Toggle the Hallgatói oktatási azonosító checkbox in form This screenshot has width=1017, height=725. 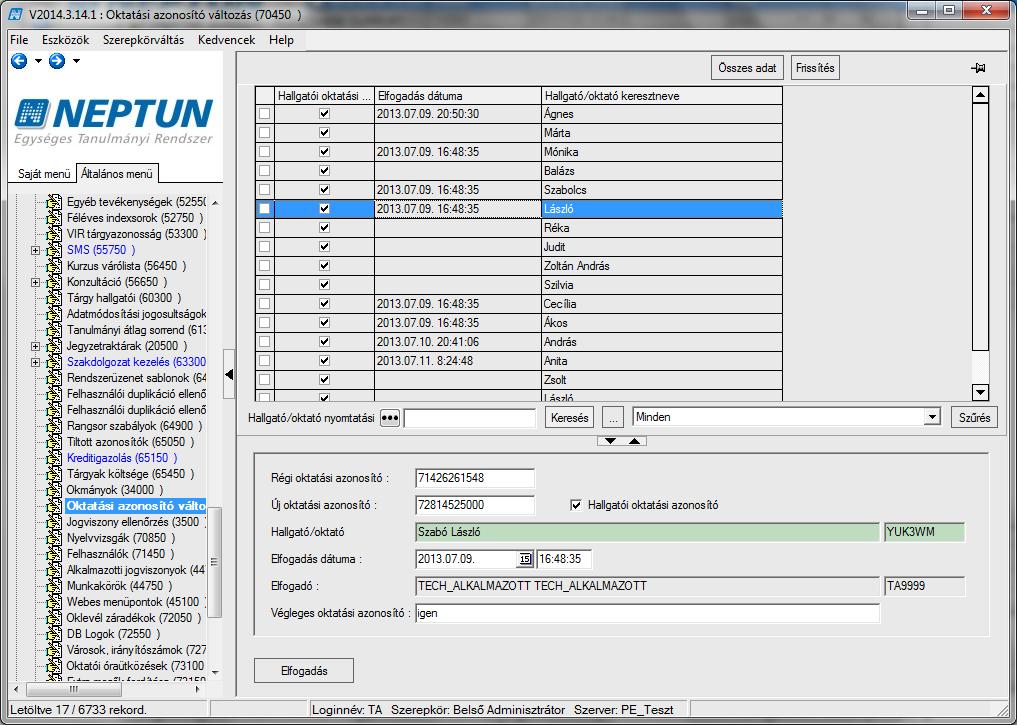[x=576, y=505]
